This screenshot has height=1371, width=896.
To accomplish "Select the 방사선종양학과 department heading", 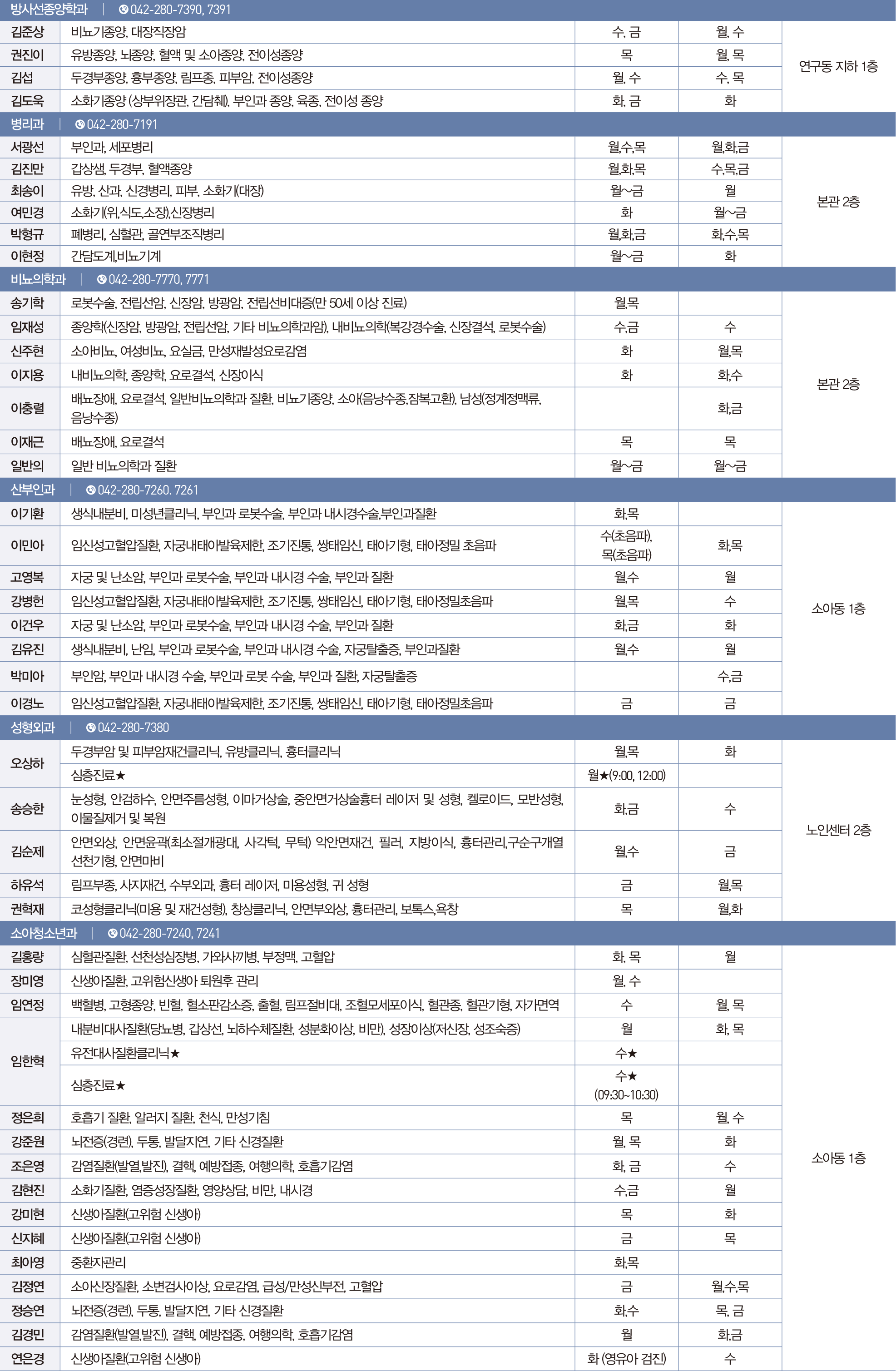I will pos(49,10).
